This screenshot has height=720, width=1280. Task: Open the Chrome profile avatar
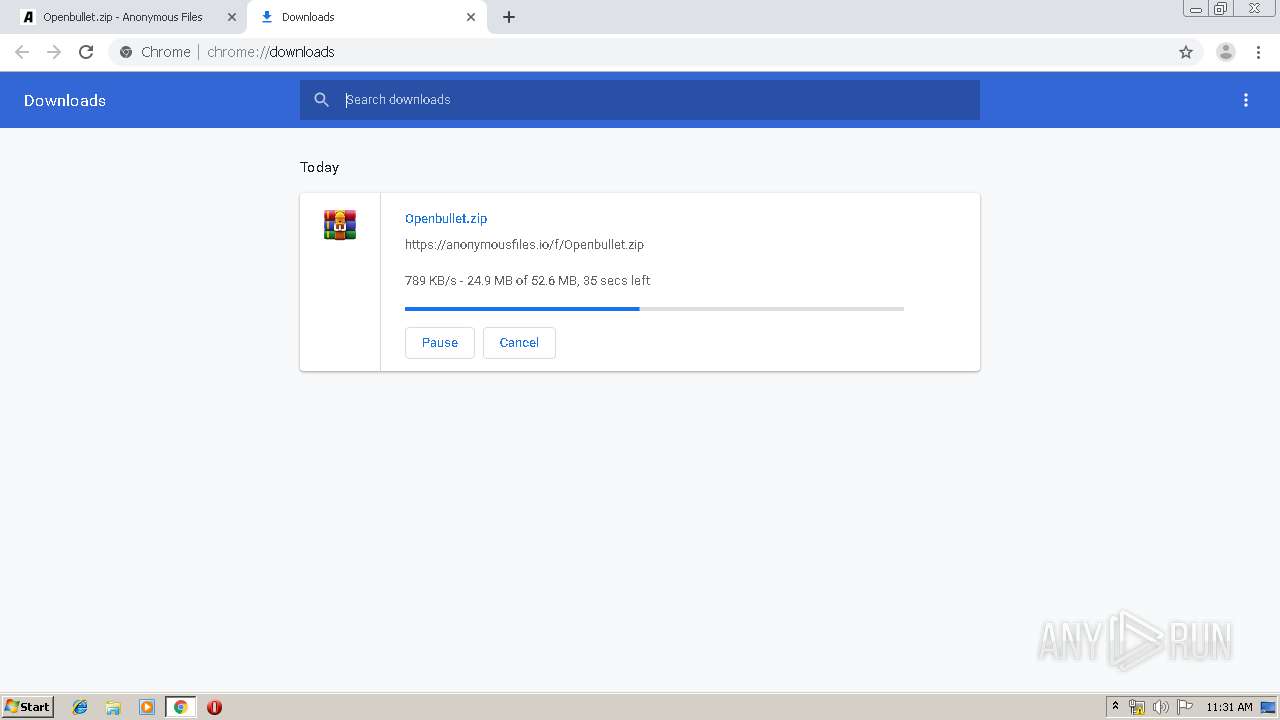1225,52
